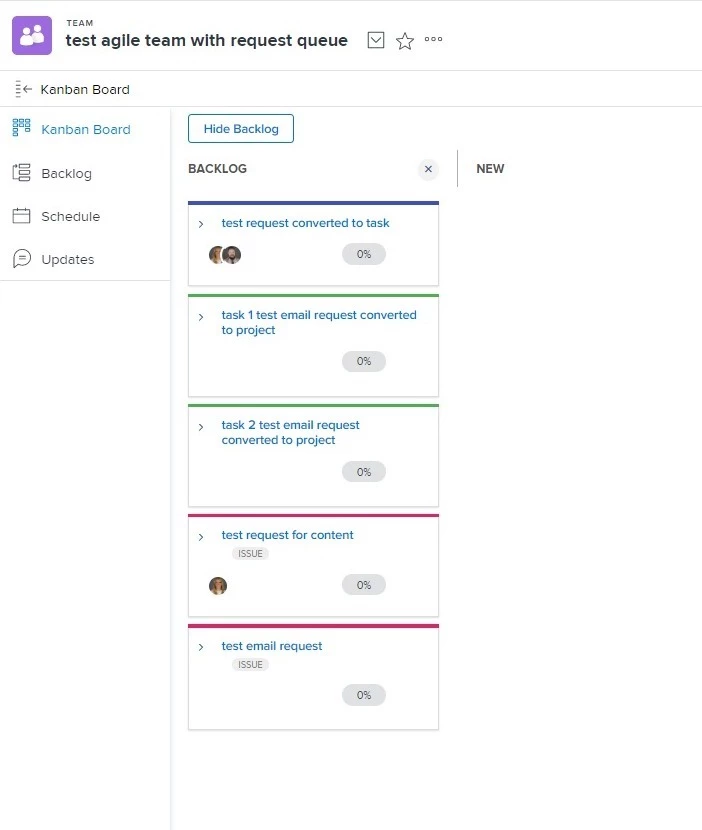
Task: Click the Kanban Board grid icon
Action: [x=22, y=128]
